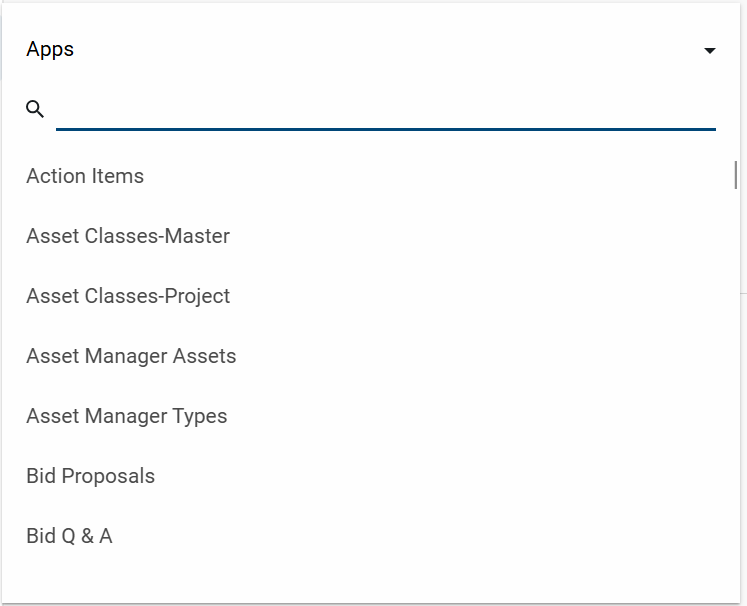Focus the app search text field
Viewport: 747px width, 606px height.
[x=385, y=110]
